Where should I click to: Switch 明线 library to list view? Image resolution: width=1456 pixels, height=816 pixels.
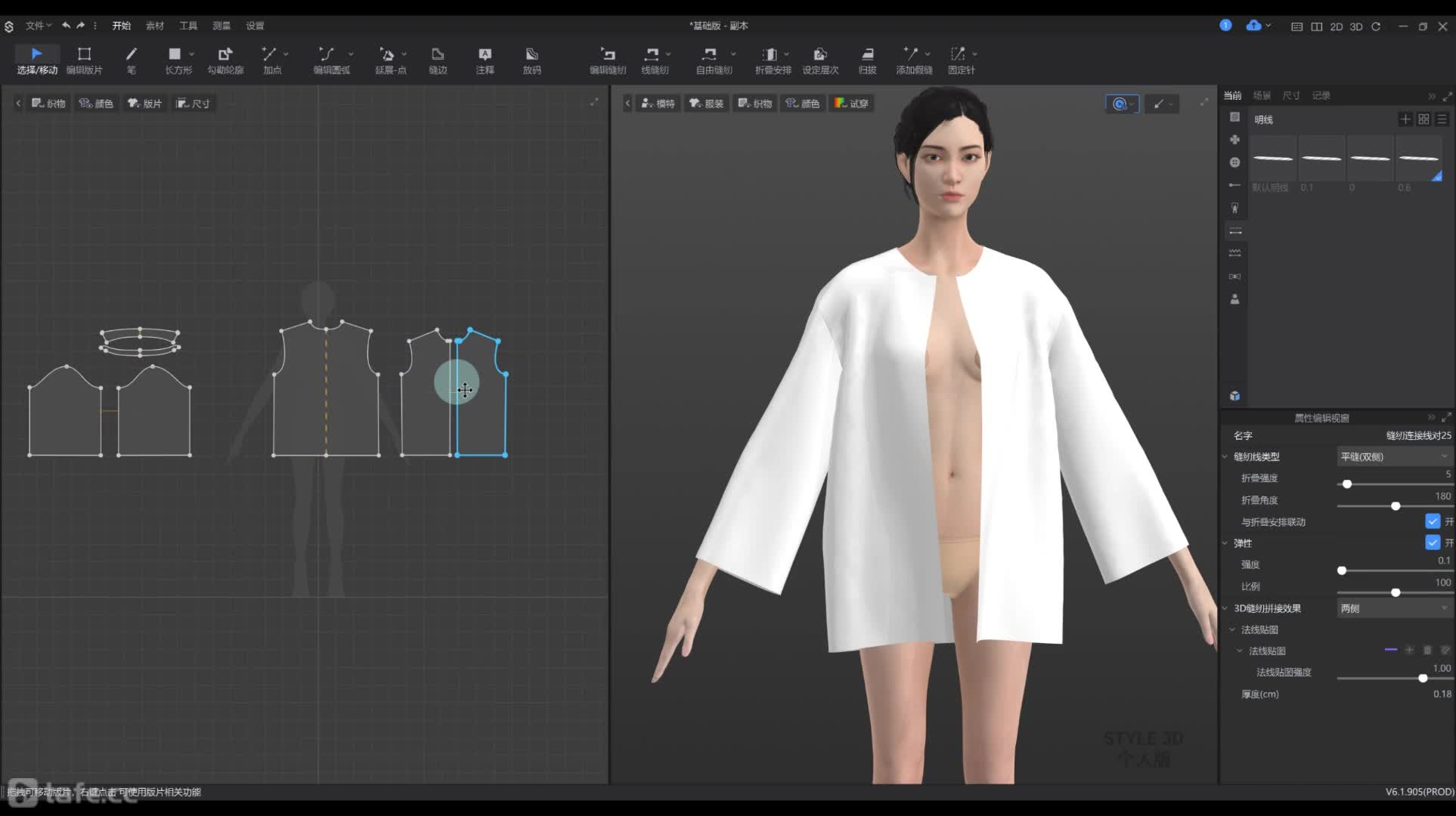[x=1442, y=119]
